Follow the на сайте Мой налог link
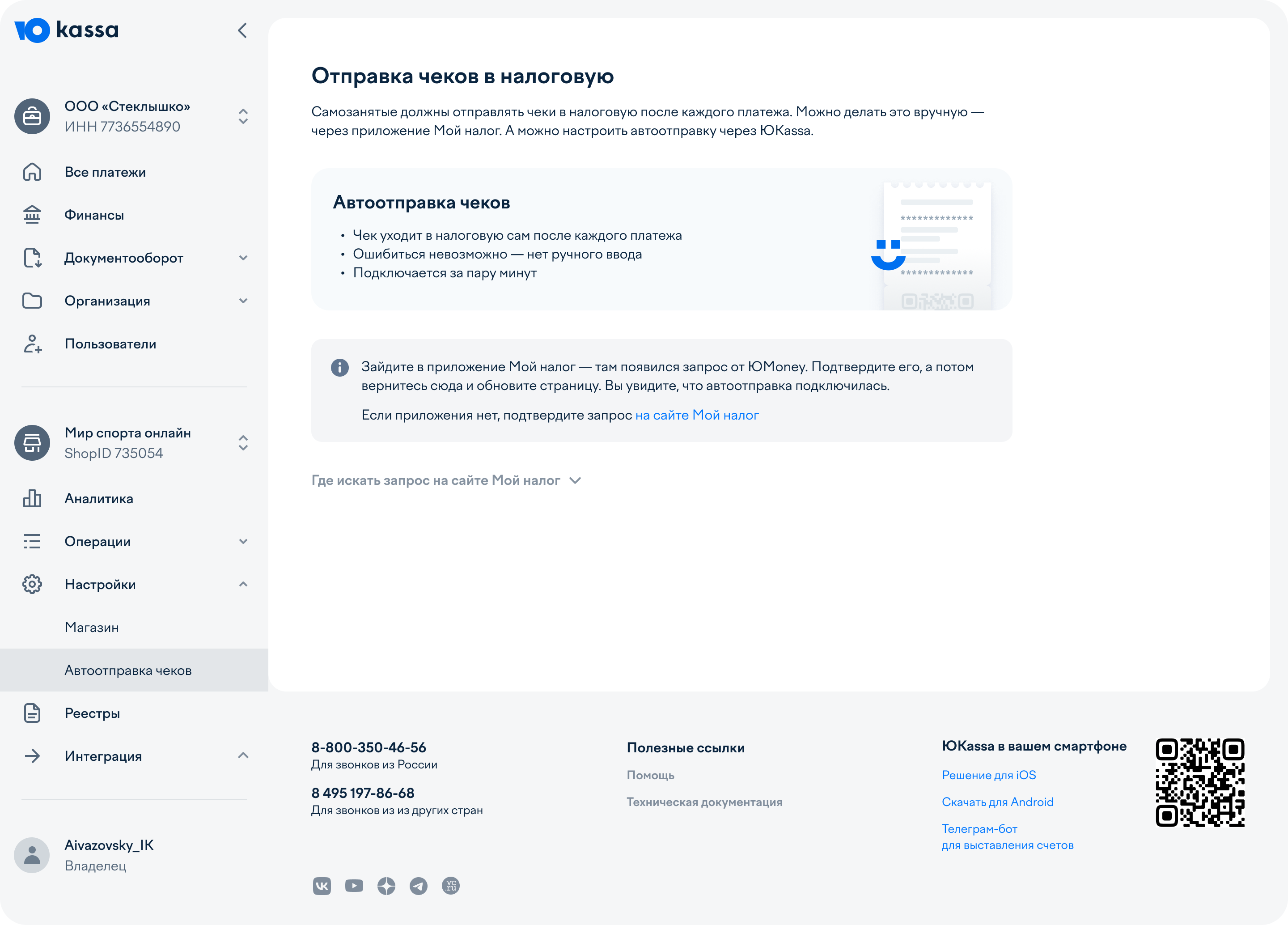This screenshot has height=925, width=1288. [x=697, y=415]
